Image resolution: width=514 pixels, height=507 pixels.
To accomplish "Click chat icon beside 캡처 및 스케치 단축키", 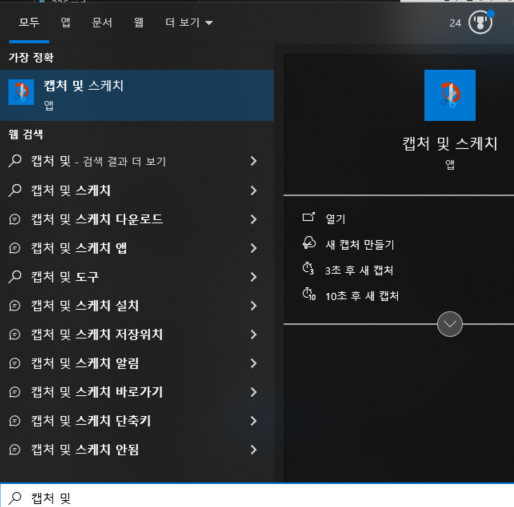I will click(x=15, y=421).
